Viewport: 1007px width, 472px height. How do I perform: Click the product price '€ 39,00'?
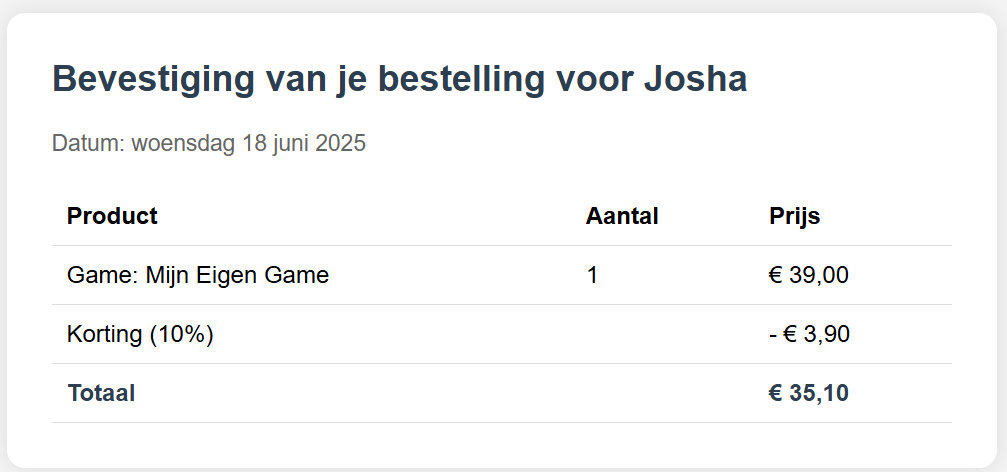pyautogui.click(x=809, y=275)
